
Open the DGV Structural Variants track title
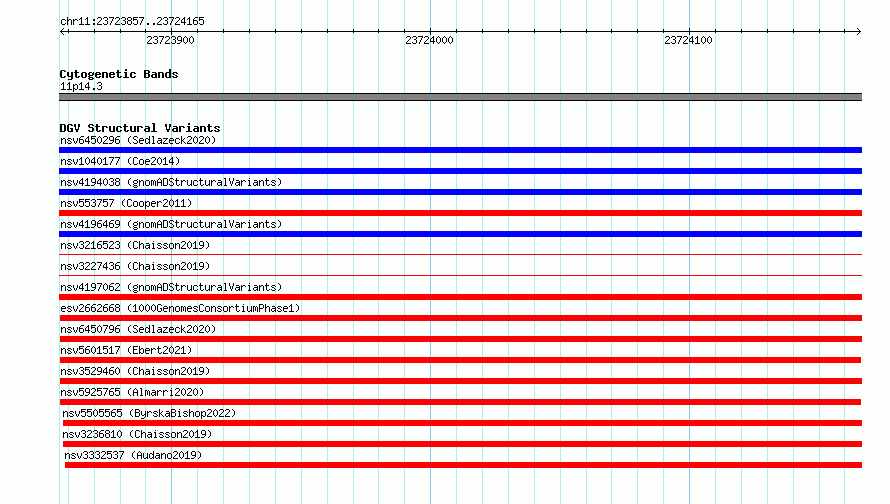pyautogui.click(x=140, y=128)
